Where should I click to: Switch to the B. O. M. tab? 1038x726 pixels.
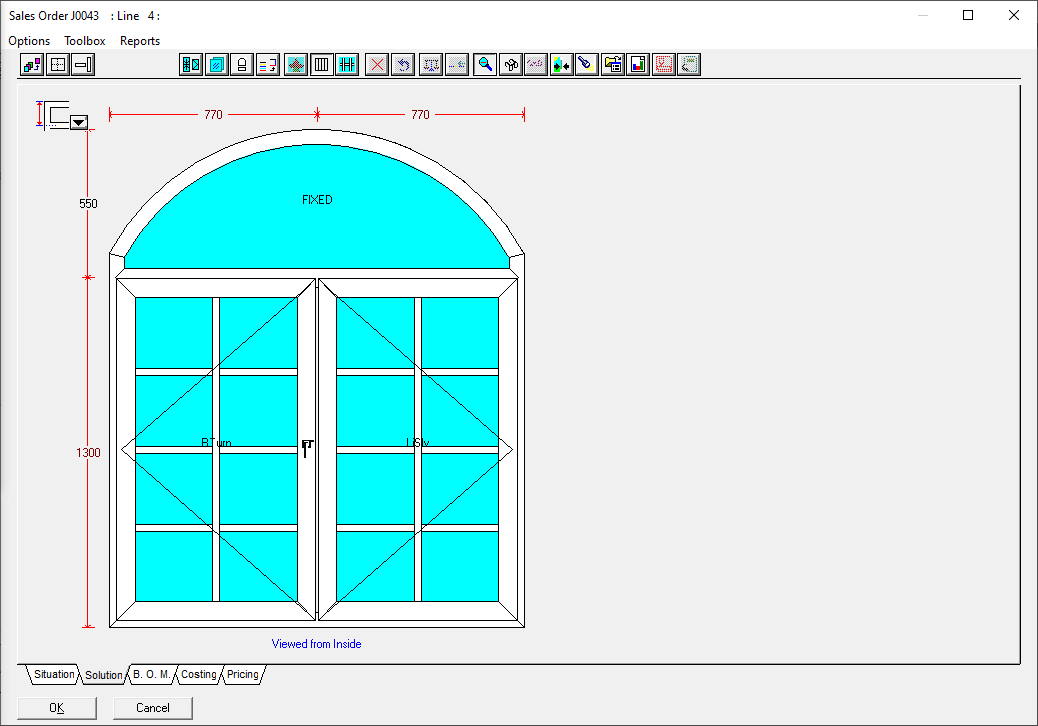coord(152,675)
